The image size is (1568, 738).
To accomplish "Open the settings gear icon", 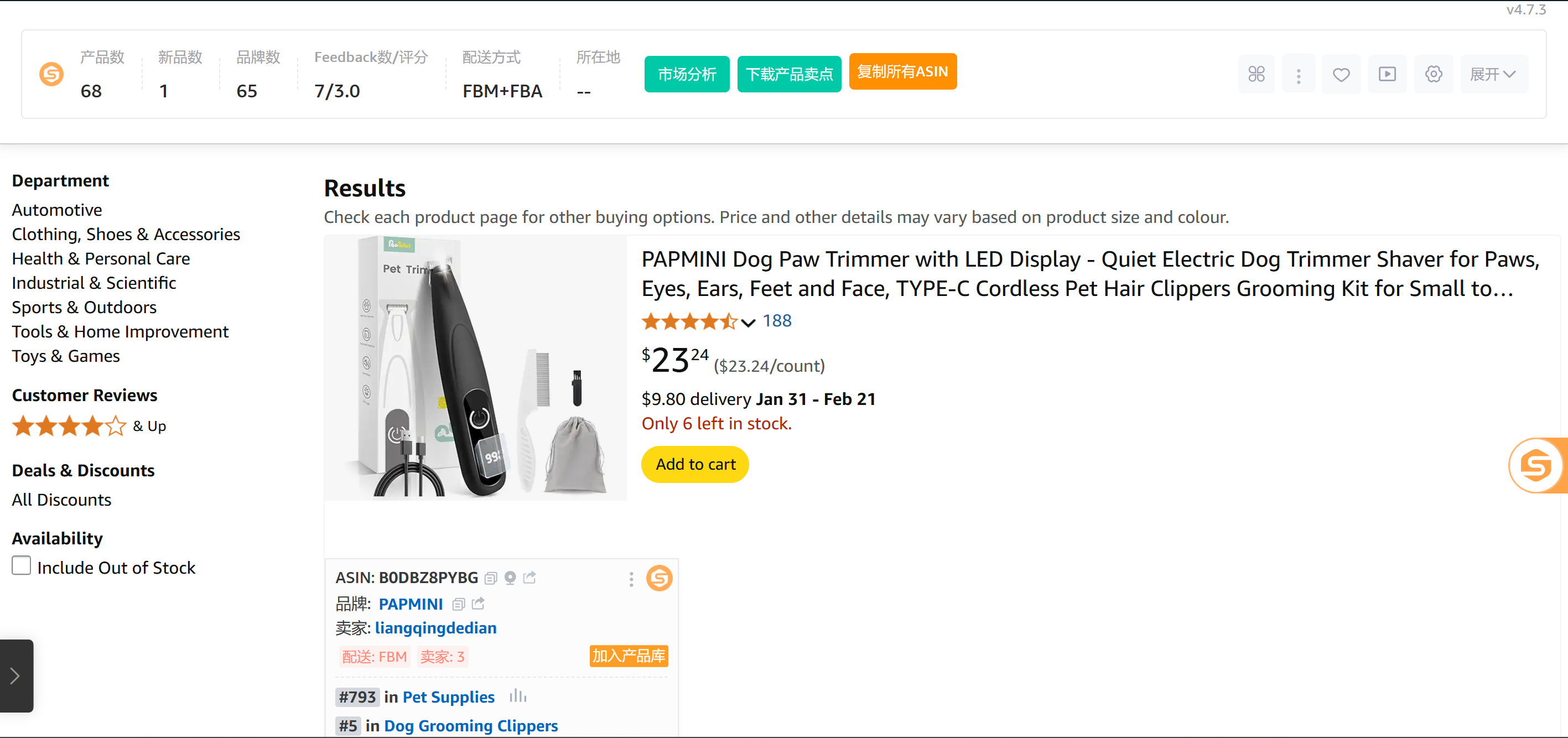I will [x=1434, y=74].
